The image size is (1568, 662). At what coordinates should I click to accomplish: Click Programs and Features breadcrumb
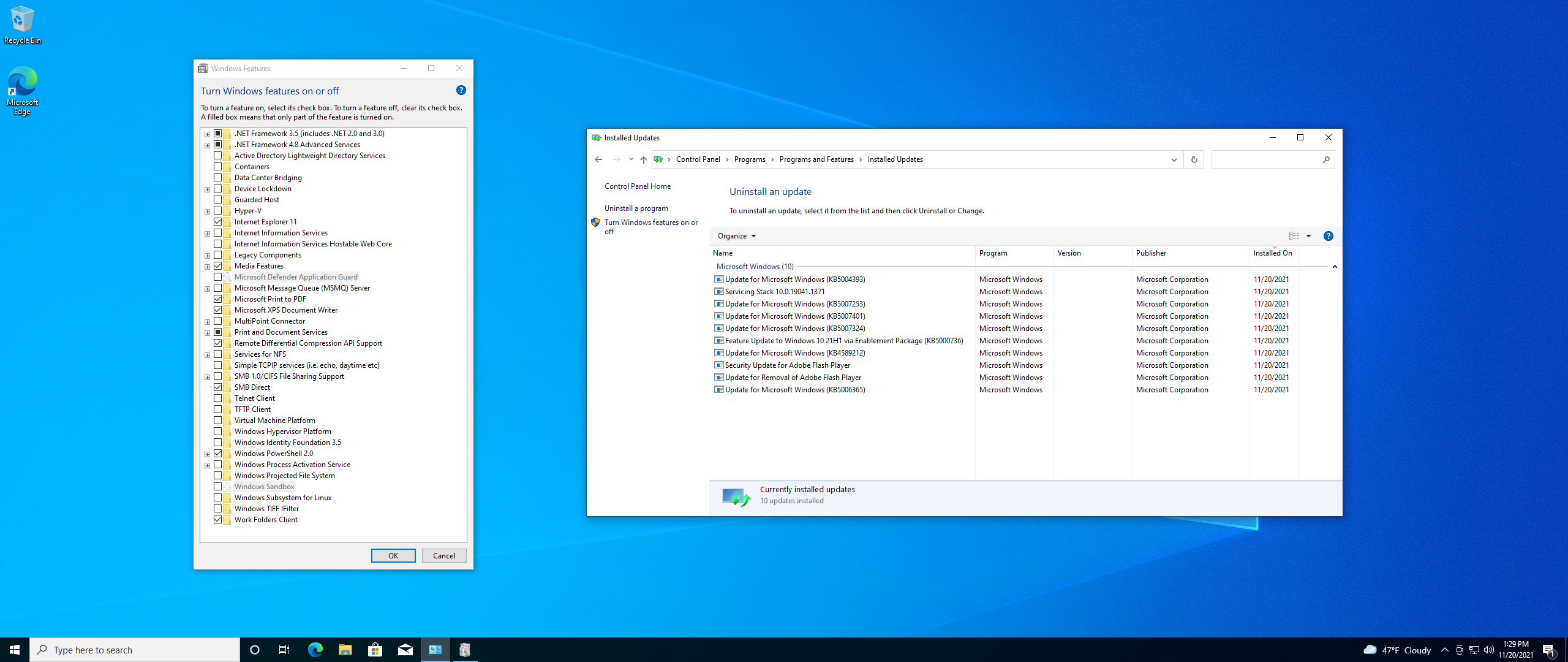[816, 159]
